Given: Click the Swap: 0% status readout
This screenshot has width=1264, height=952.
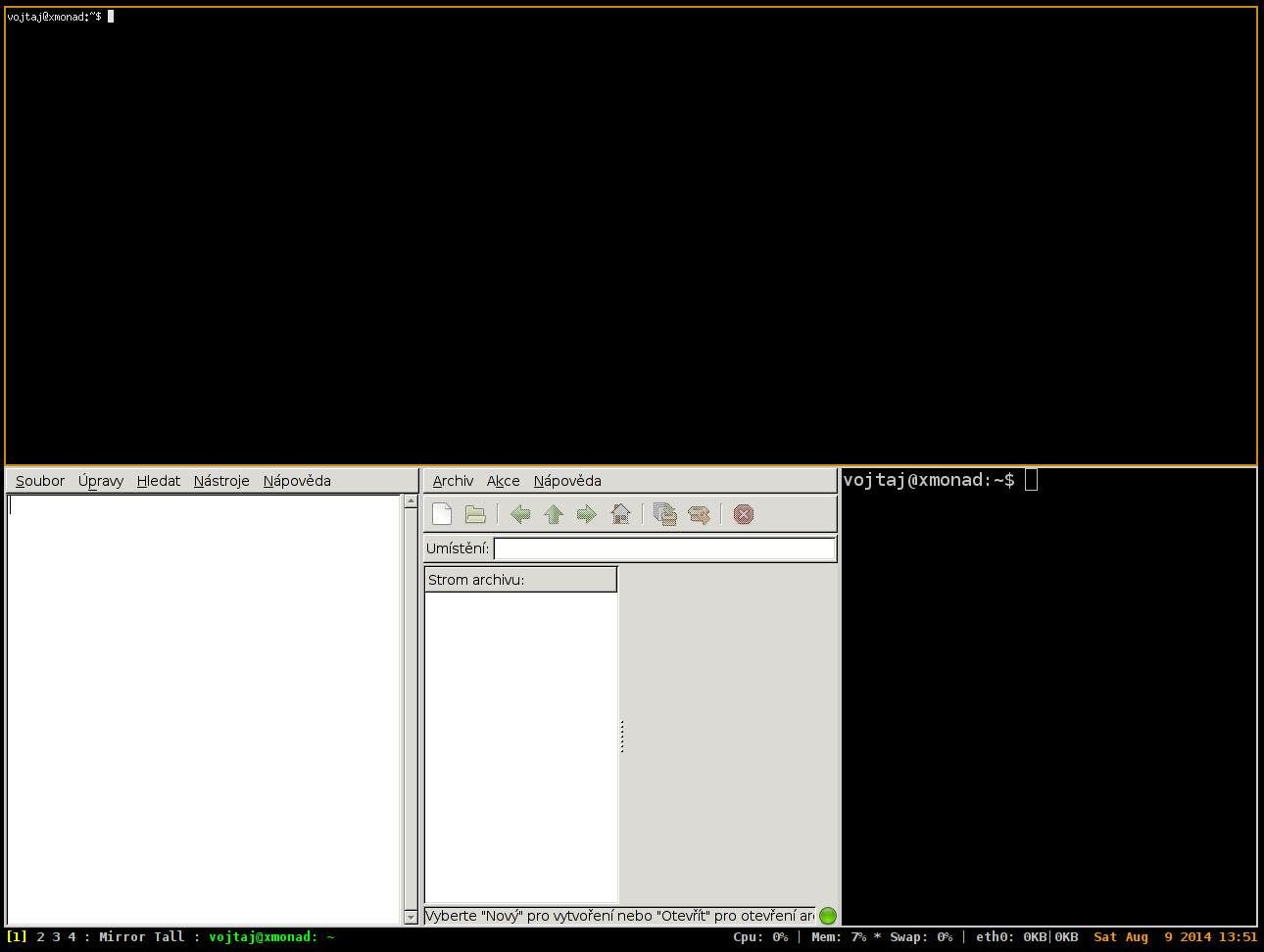Looking at the screenshot, I should tap(921, 937).
